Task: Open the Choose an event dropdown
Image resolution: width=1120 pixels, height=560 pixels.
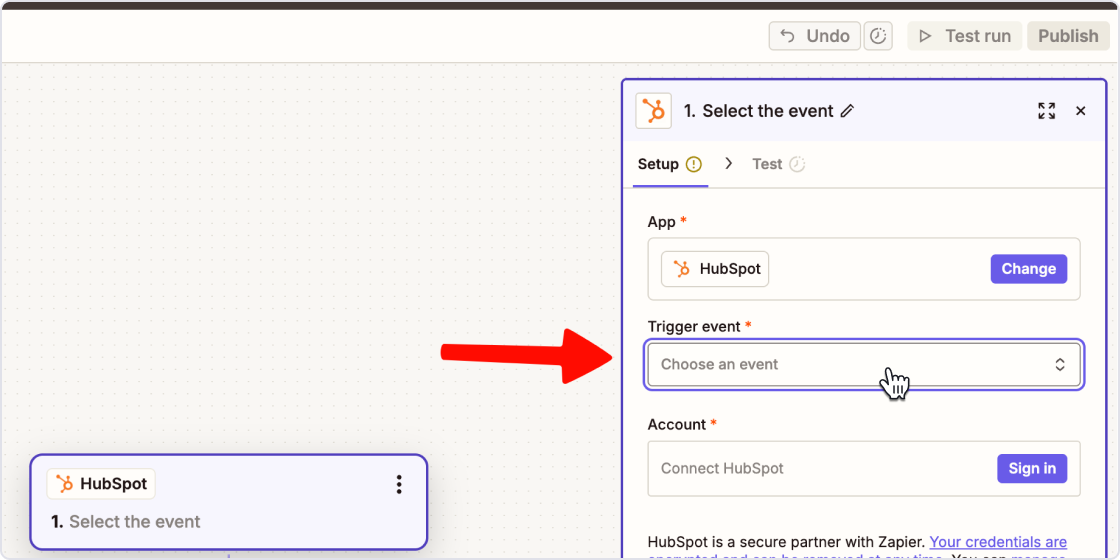Action: click(864, 364)
